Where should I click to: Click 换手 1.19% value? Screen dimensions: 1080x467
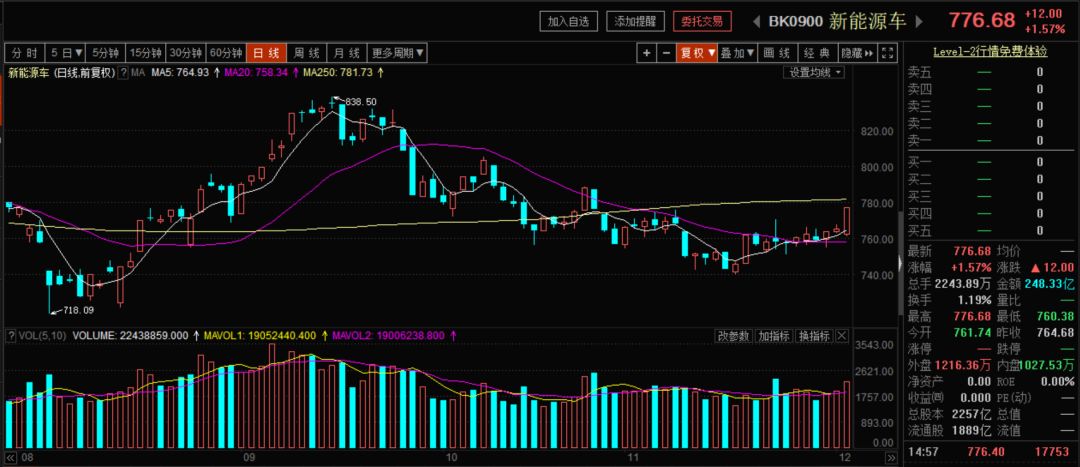[975, 300]
